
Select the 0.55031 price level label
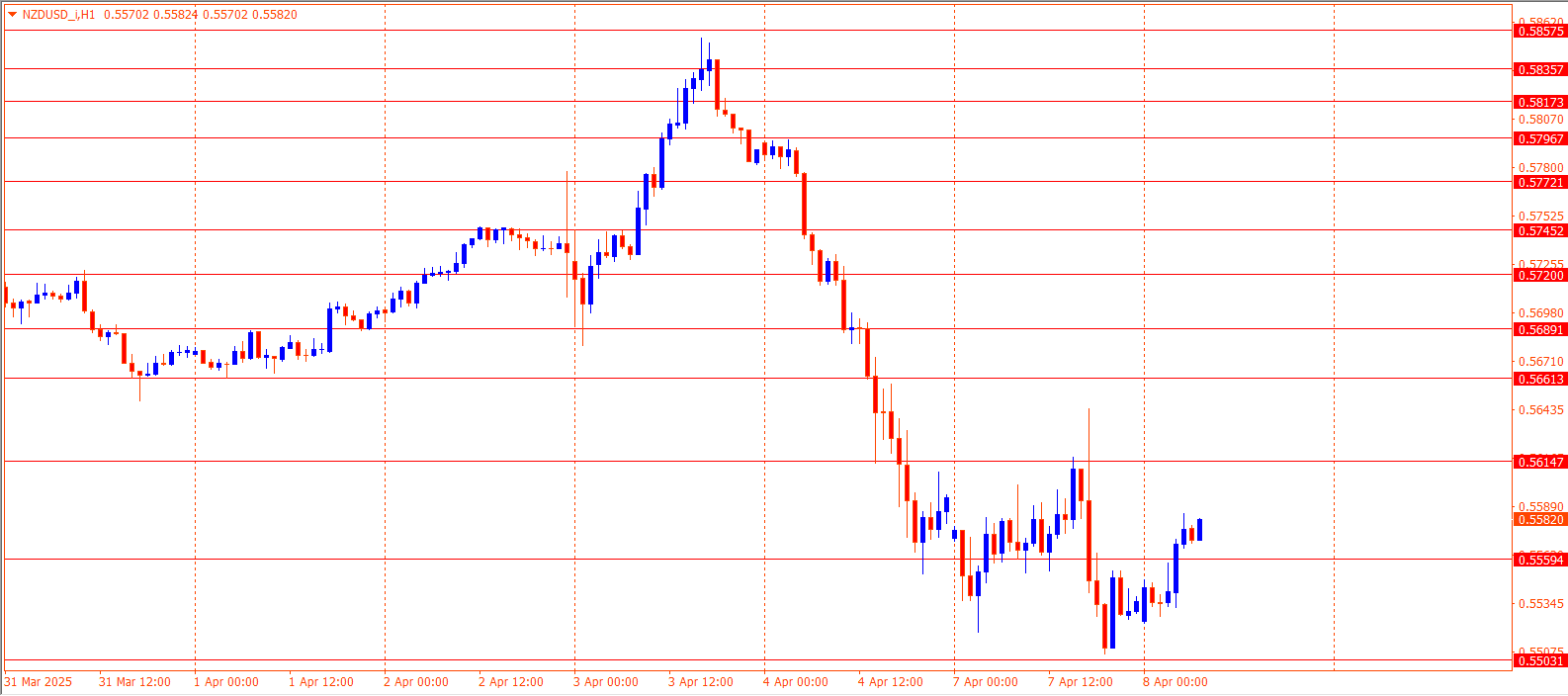(x=1540, y=661)
